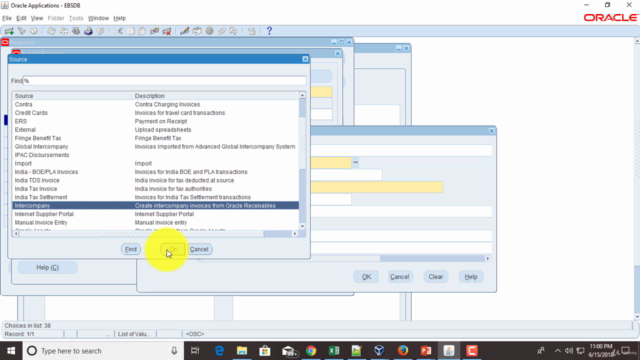640x360 pixels.
Task: Click the long yellow Parameters field
Action: (x=377, y=187)
